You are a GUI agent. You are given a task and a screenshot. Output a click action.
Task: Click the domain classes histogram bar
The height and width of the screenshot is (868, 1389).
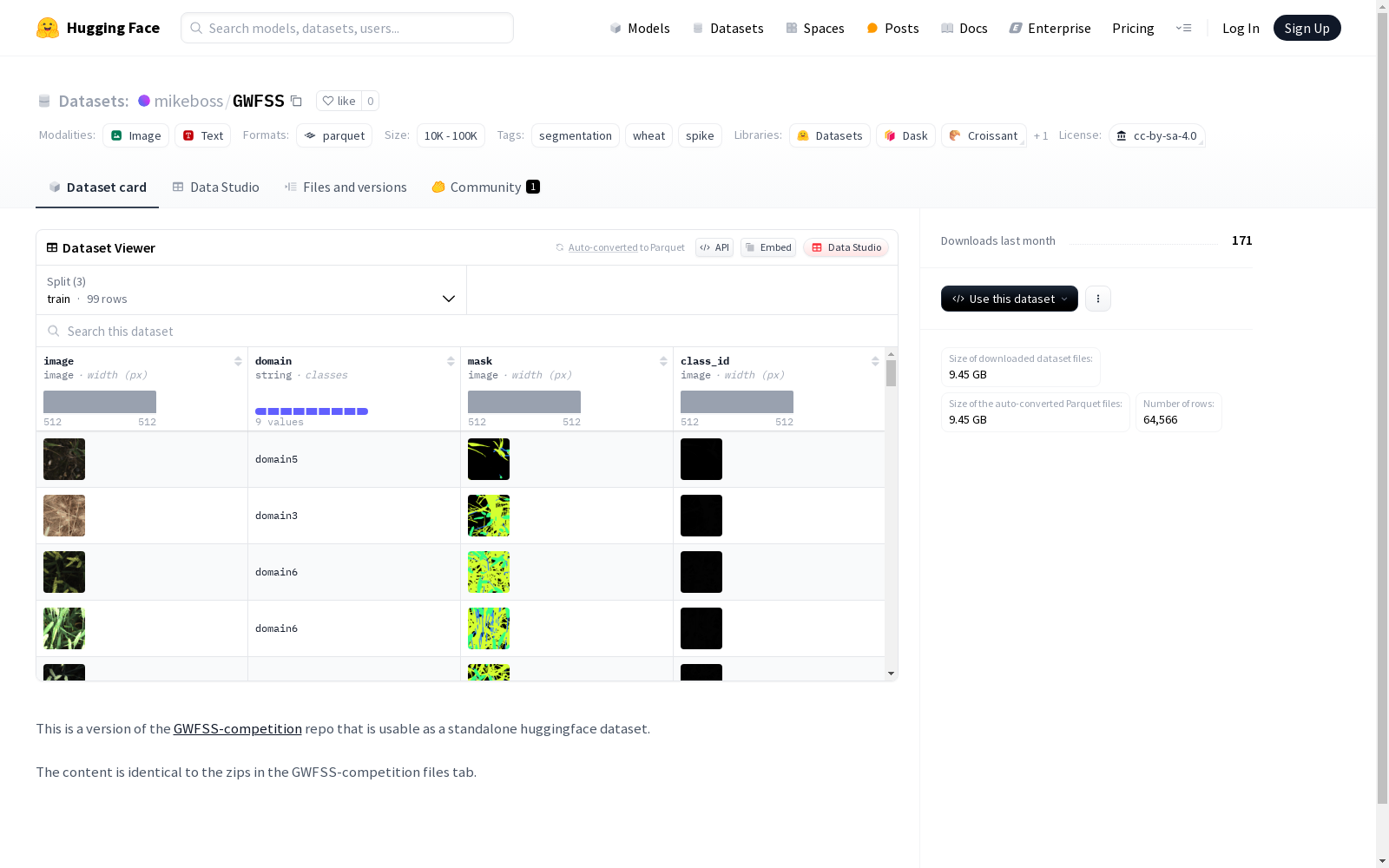(x=312, y=411)
